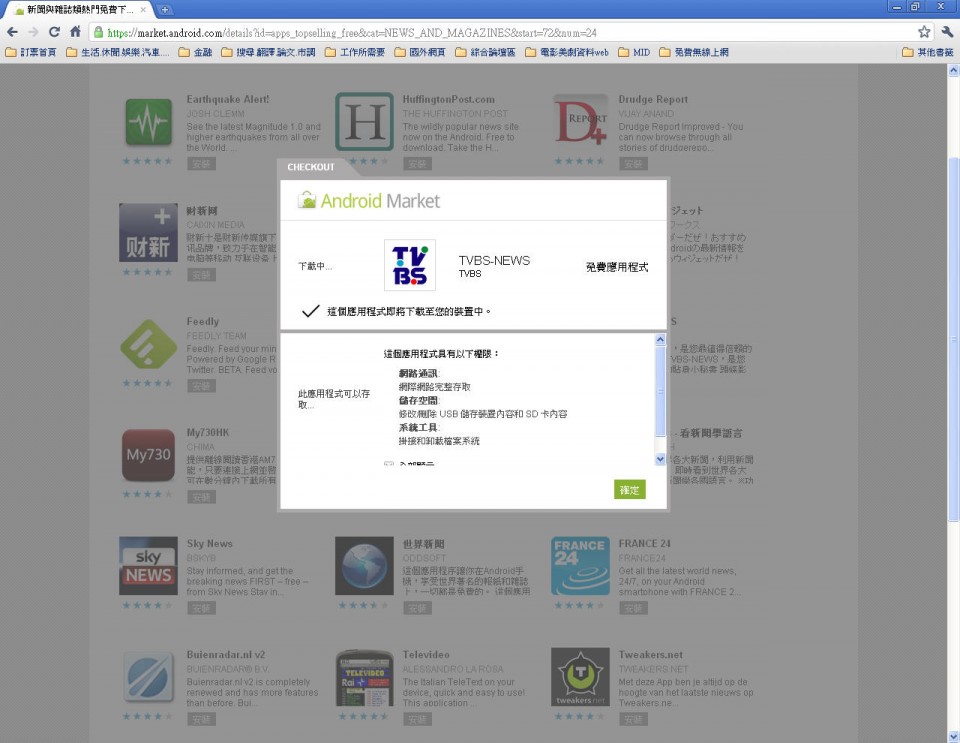Install Sky News via its 安裝 button
960x743 pixels.
pos(201,608)
